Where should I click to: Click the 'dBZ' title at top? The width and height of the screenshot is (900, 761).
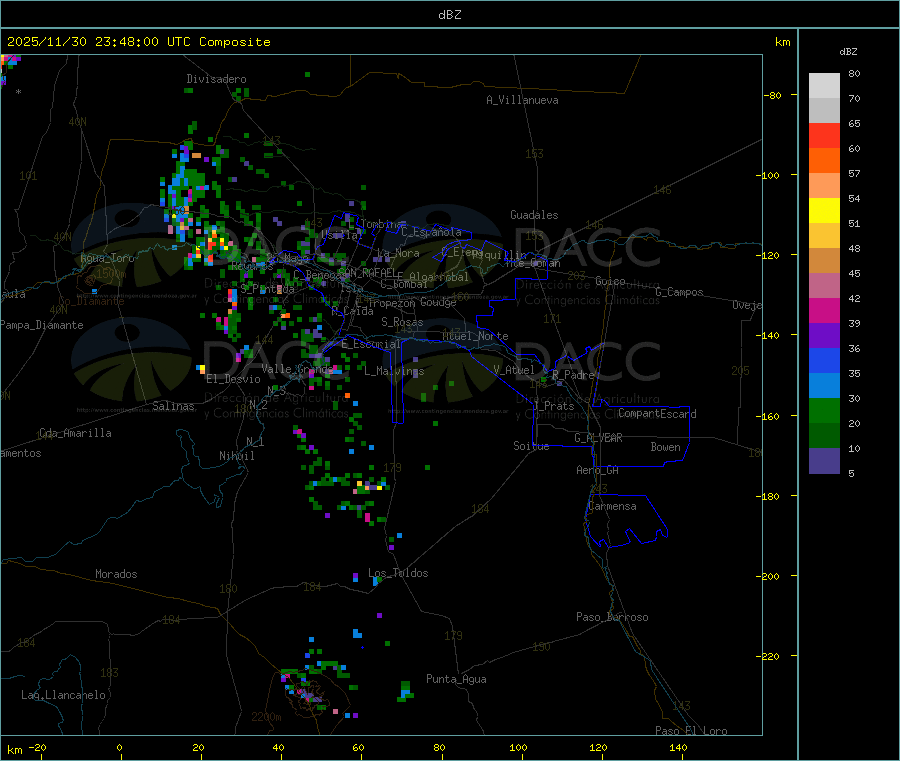click(x=449, y=15)
